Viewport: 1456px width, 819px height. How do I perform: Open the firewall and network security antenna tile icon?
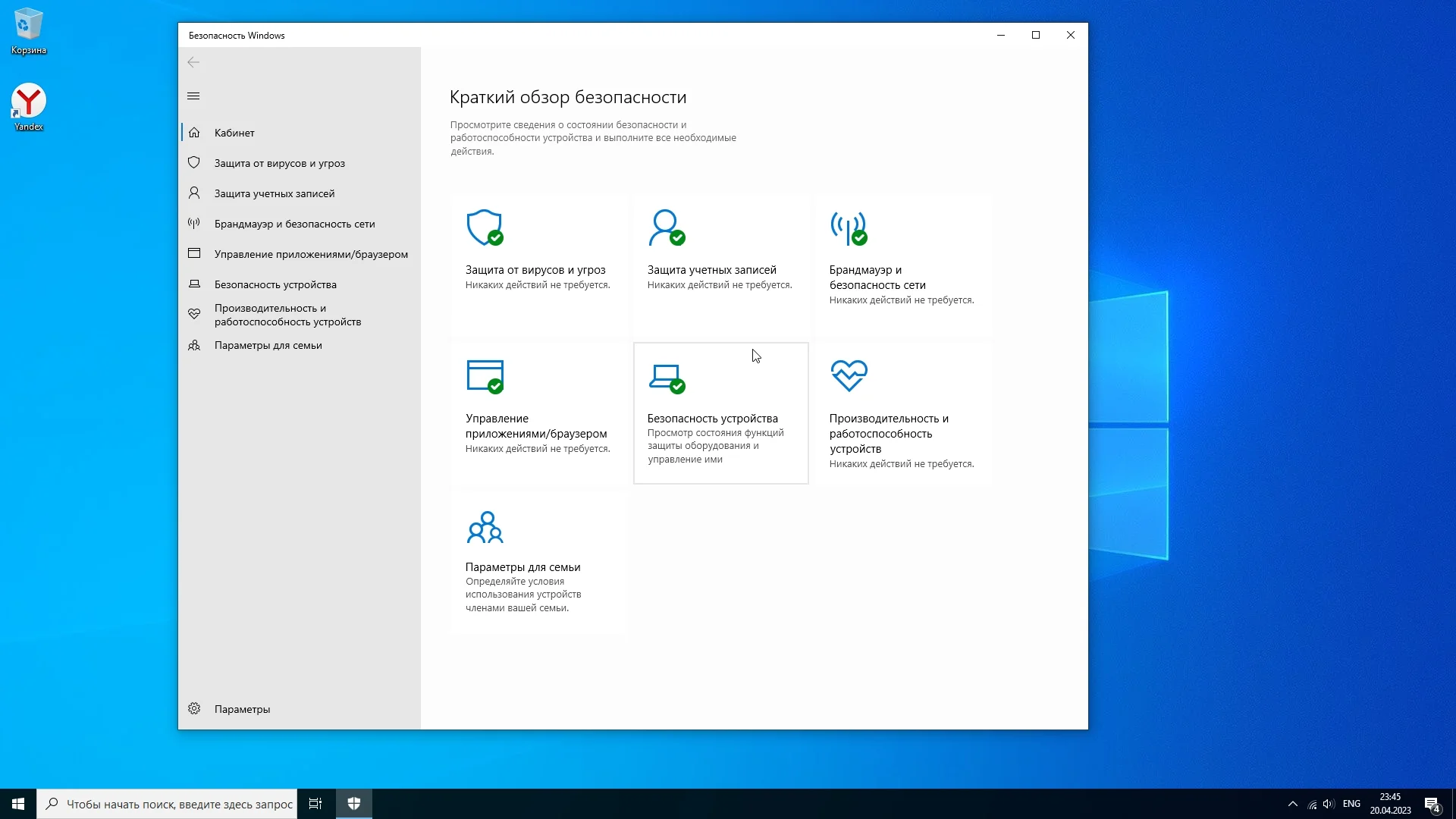point(849,227)
